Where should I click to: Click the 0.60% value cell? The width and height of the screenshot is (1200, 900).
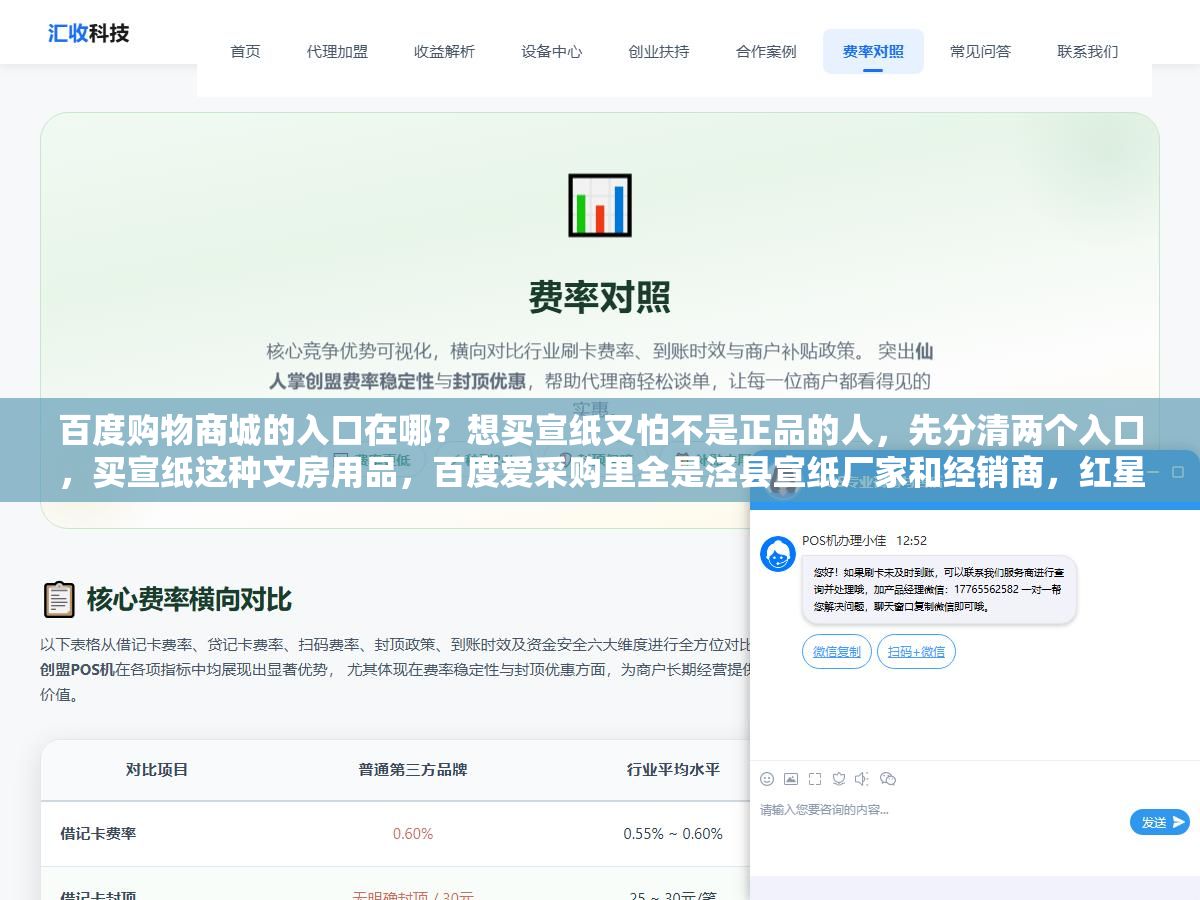(413, 833)
